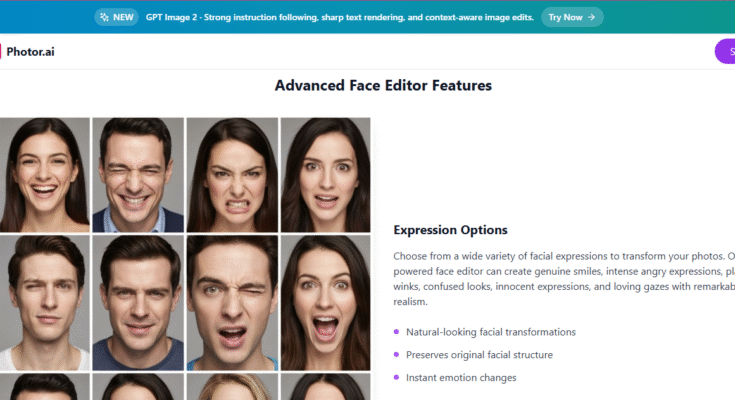Click the paragraph beginning Choose from a wide variety

click(x=564, y=279)
